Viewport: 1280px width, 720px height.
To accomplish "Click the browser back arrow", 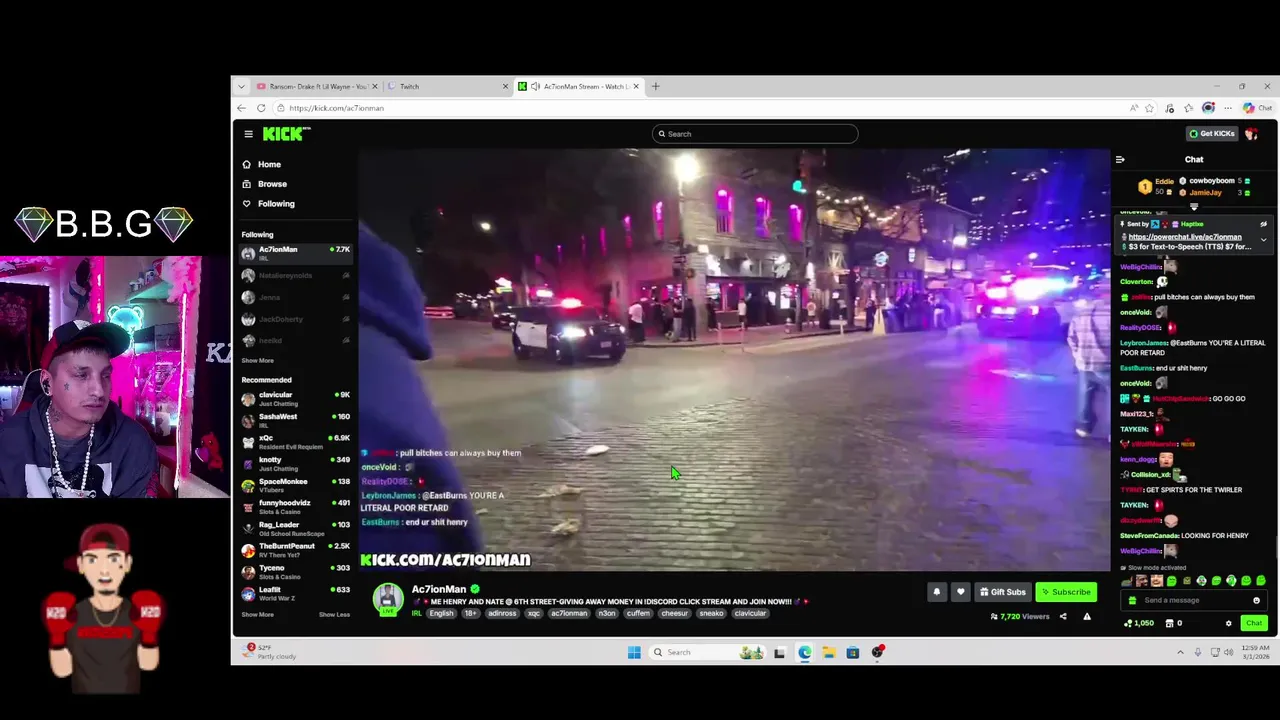I will (241, 108).
